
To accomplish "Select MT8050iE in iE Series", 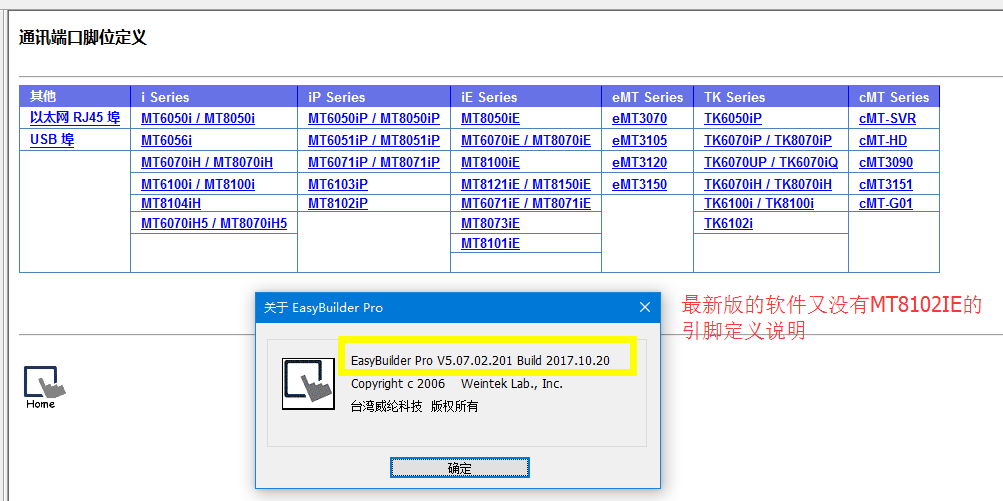I will pyautogui.click(x=490, y=118).
